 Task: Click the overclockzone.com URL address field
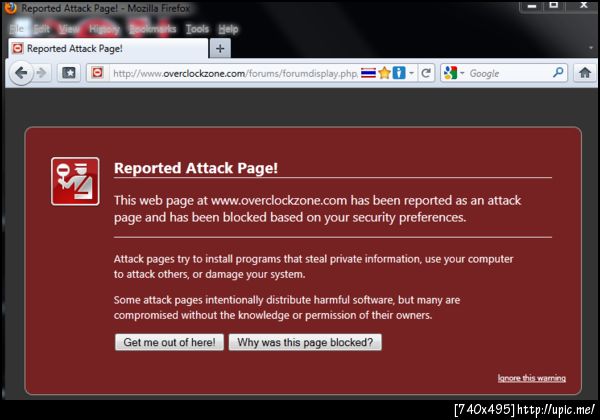point(235,73)
